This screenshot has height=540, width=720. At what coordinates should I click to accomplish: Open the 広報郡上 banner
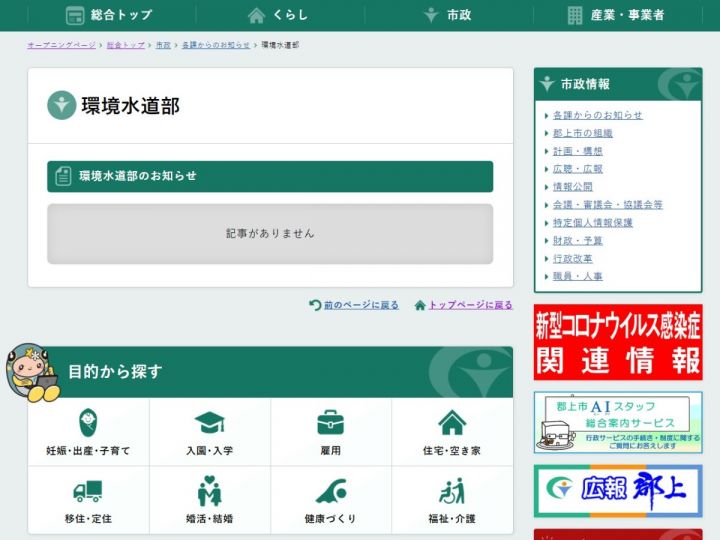pos(617,491)
